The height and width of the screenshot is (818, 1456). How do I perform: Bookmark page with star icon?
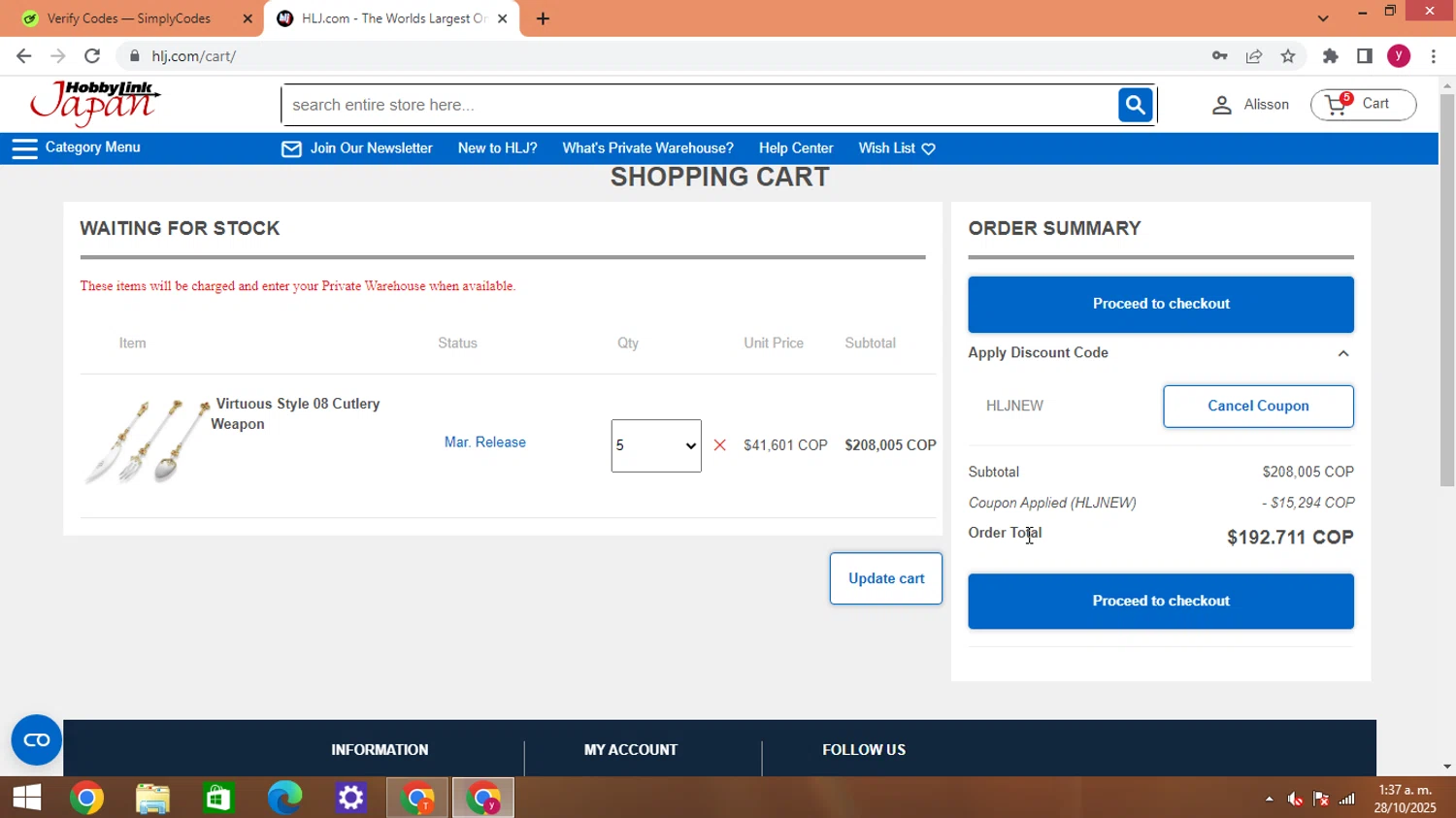1288,56
